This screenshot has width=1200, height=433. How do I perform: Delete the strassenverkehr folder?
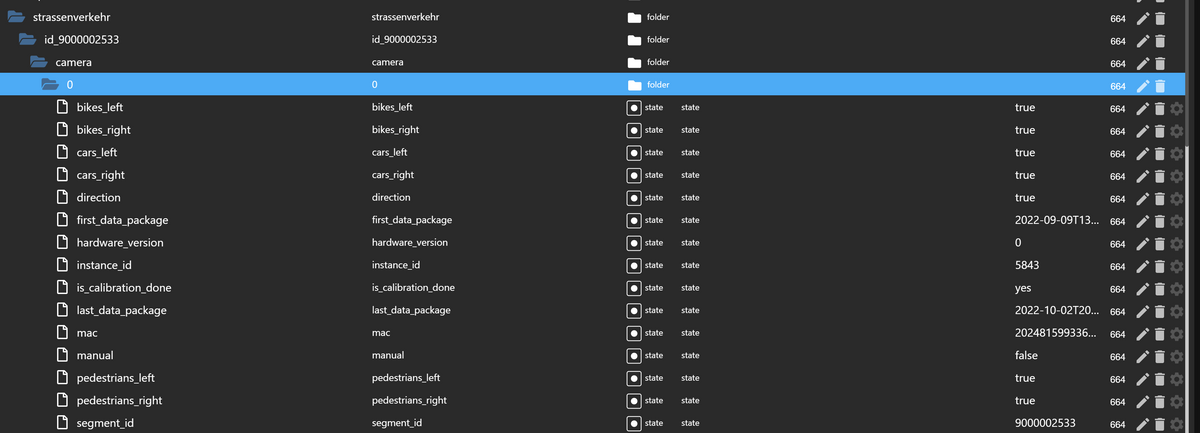(x=1160, y=18)
